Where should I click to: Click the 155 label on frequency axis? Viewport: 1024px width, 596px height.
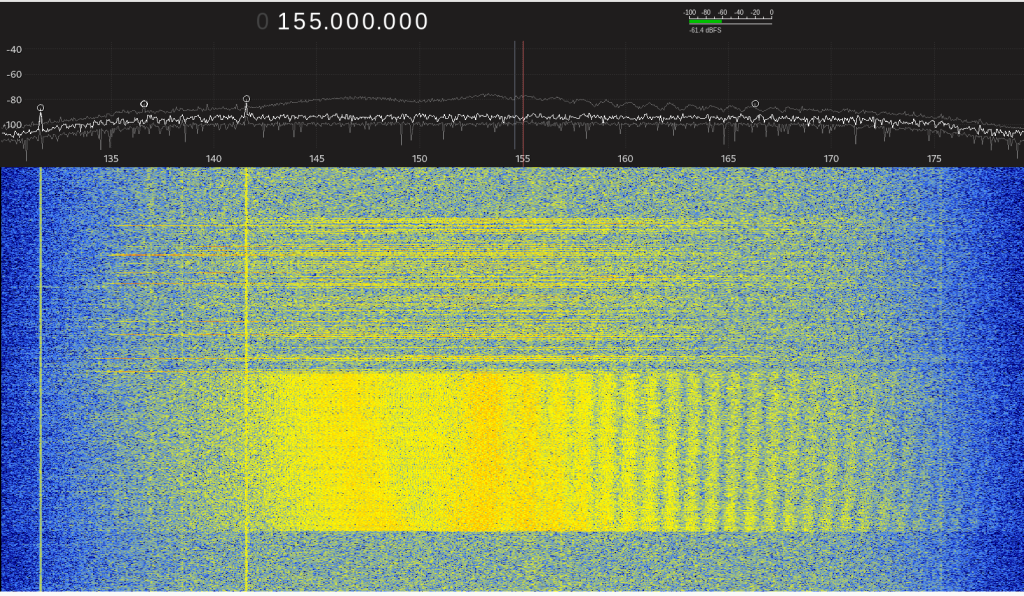[522, 159]
